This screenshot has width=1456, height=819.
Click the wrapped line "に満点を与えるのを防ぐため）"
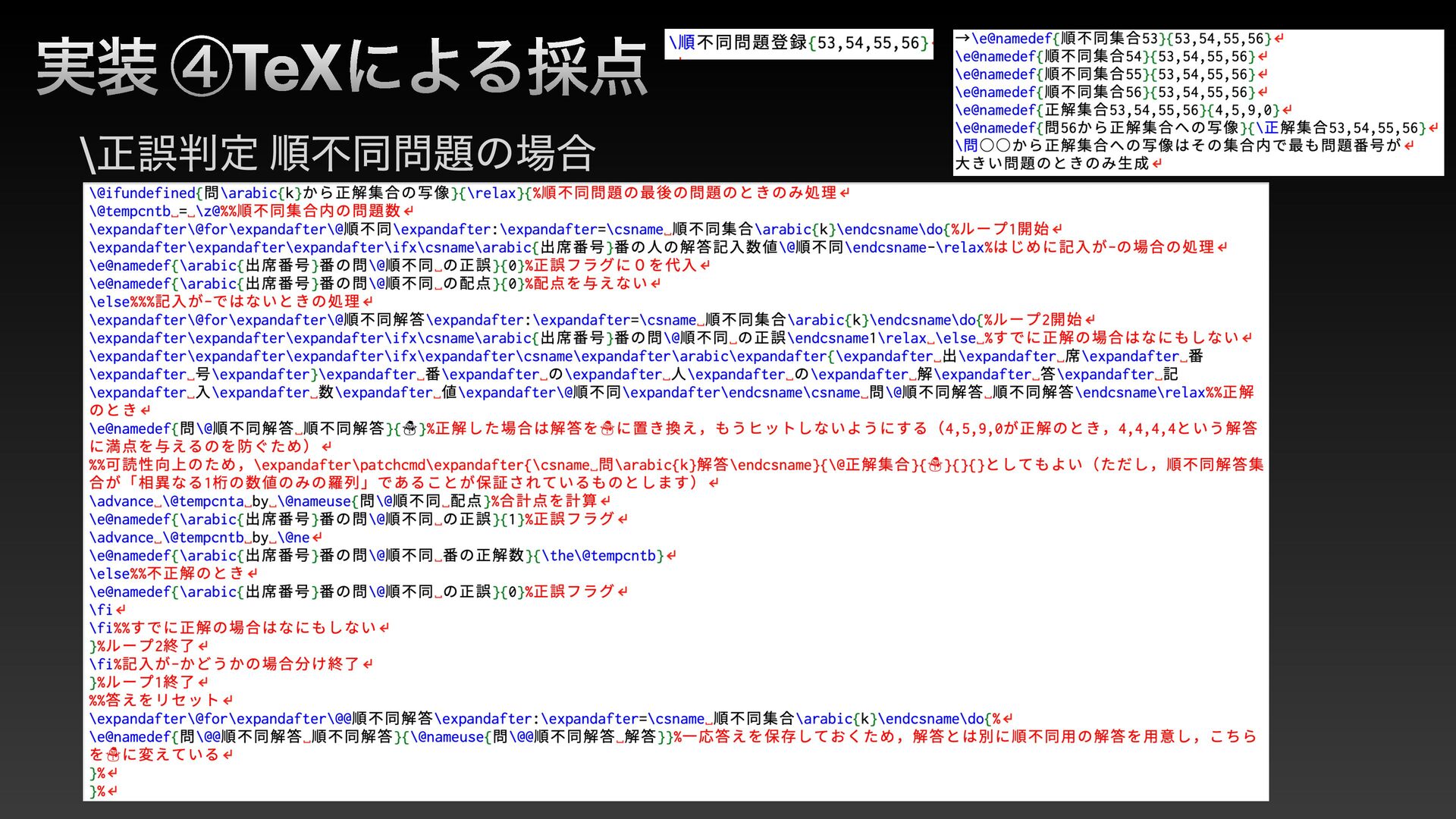point(210,447)
